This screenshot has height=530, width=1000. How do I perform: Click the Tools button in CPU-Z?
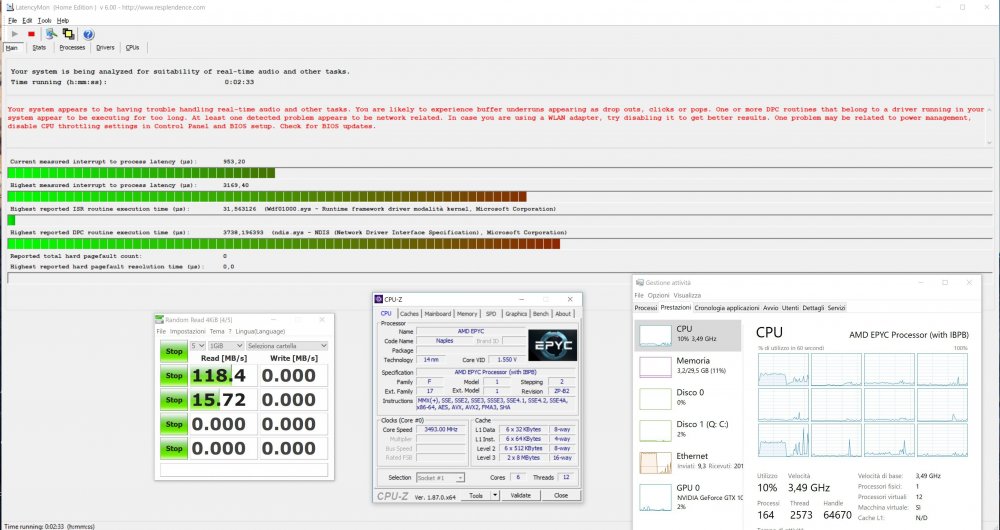[x=476, y=496]
